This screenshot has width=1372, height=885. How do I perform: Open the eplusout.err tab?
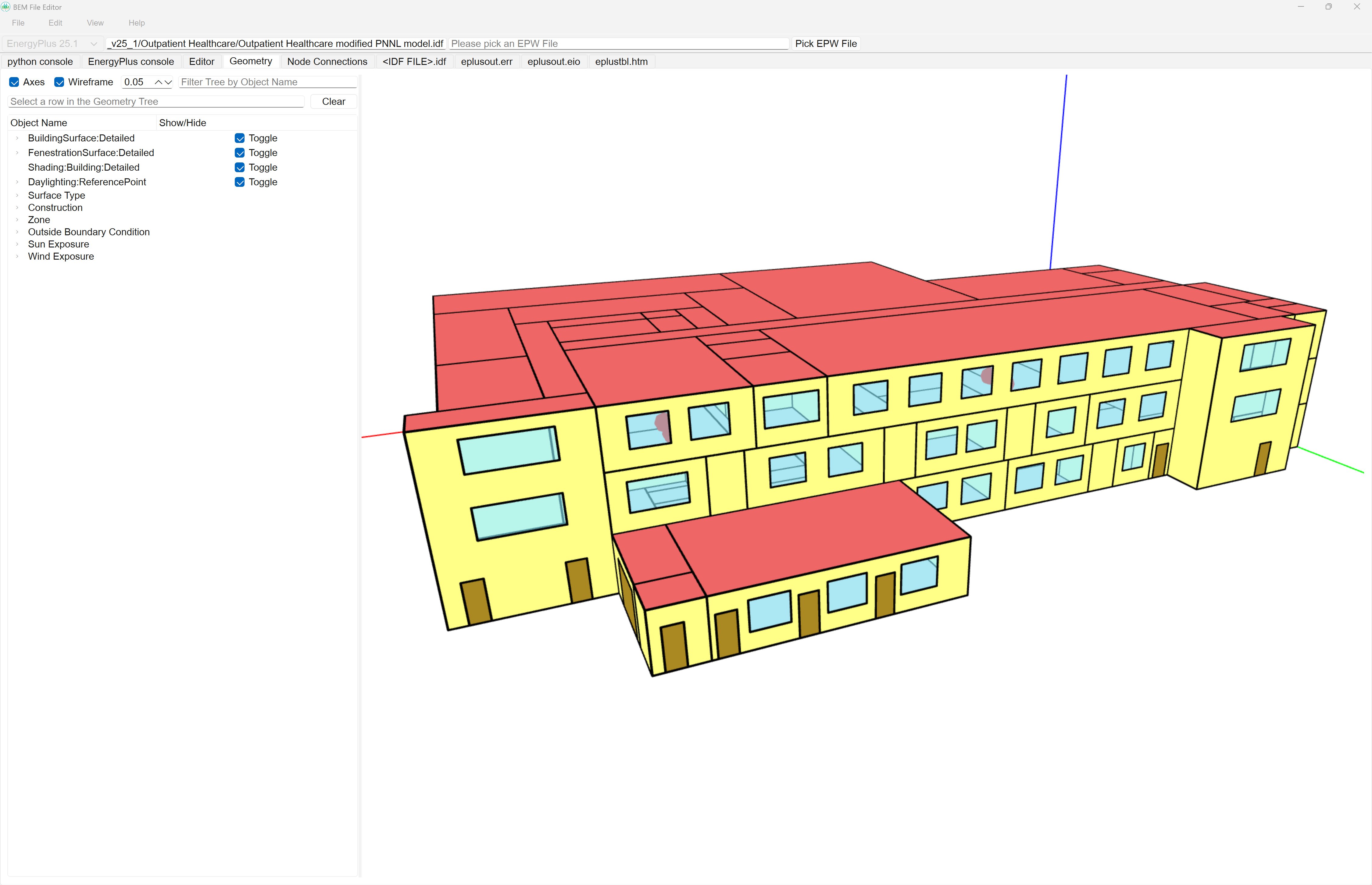pyautogui.click(x=487, y=62)
